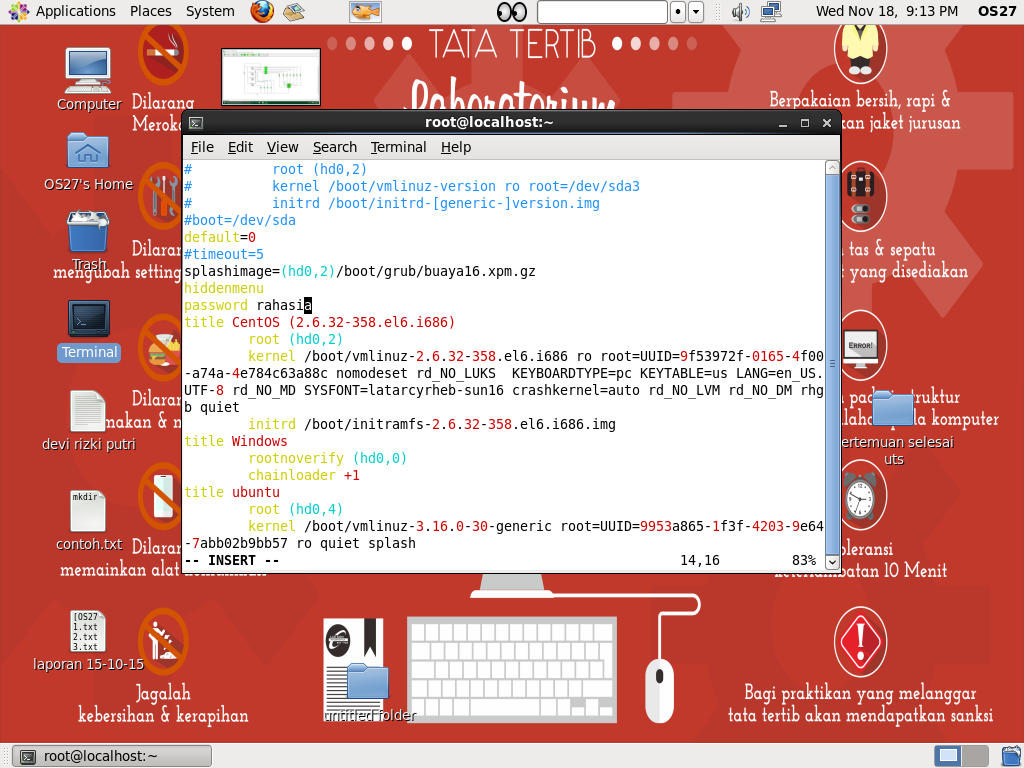The image size is (1024, 768).
Task: Select the OS27's Home folder icon
Action: point(88,162)
